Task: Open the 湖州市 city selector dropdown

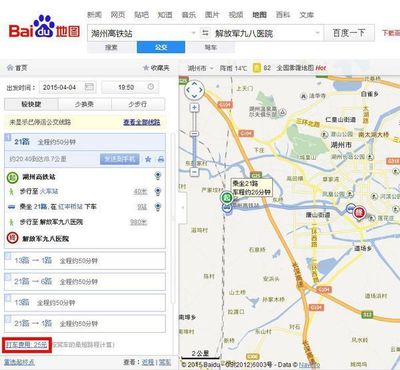Action: (x=200, y=68)
